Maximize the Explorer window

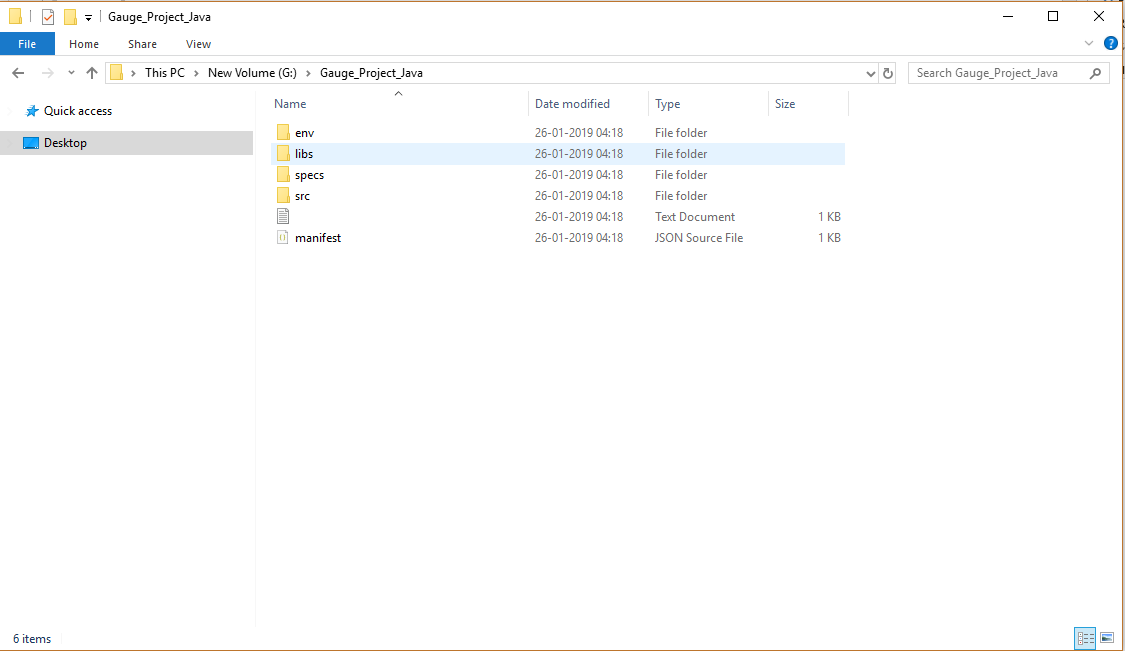click(1053, 17)
